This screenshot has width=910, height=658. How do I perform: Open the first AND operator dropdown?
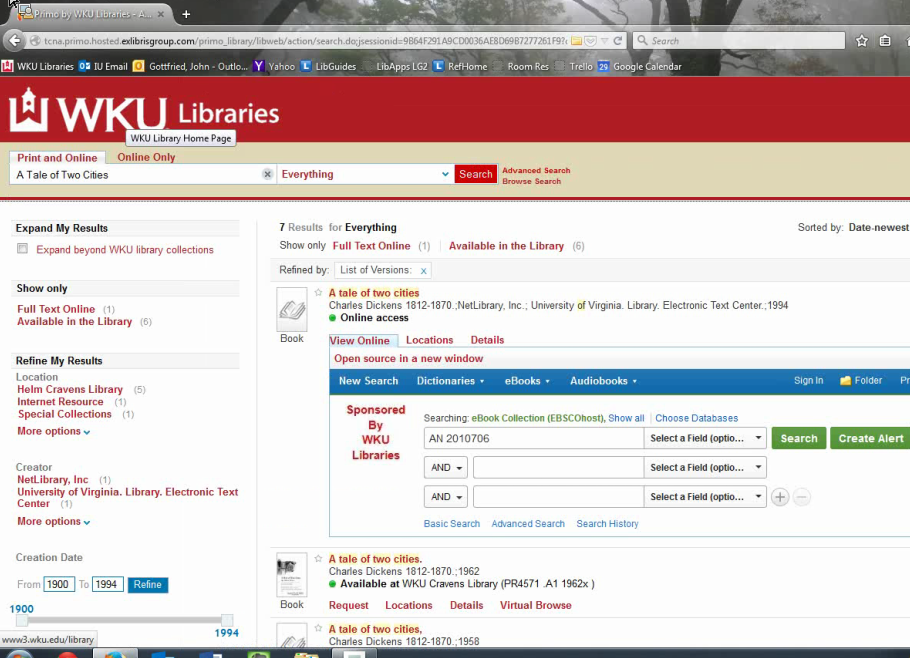click(x=446, y=468)
